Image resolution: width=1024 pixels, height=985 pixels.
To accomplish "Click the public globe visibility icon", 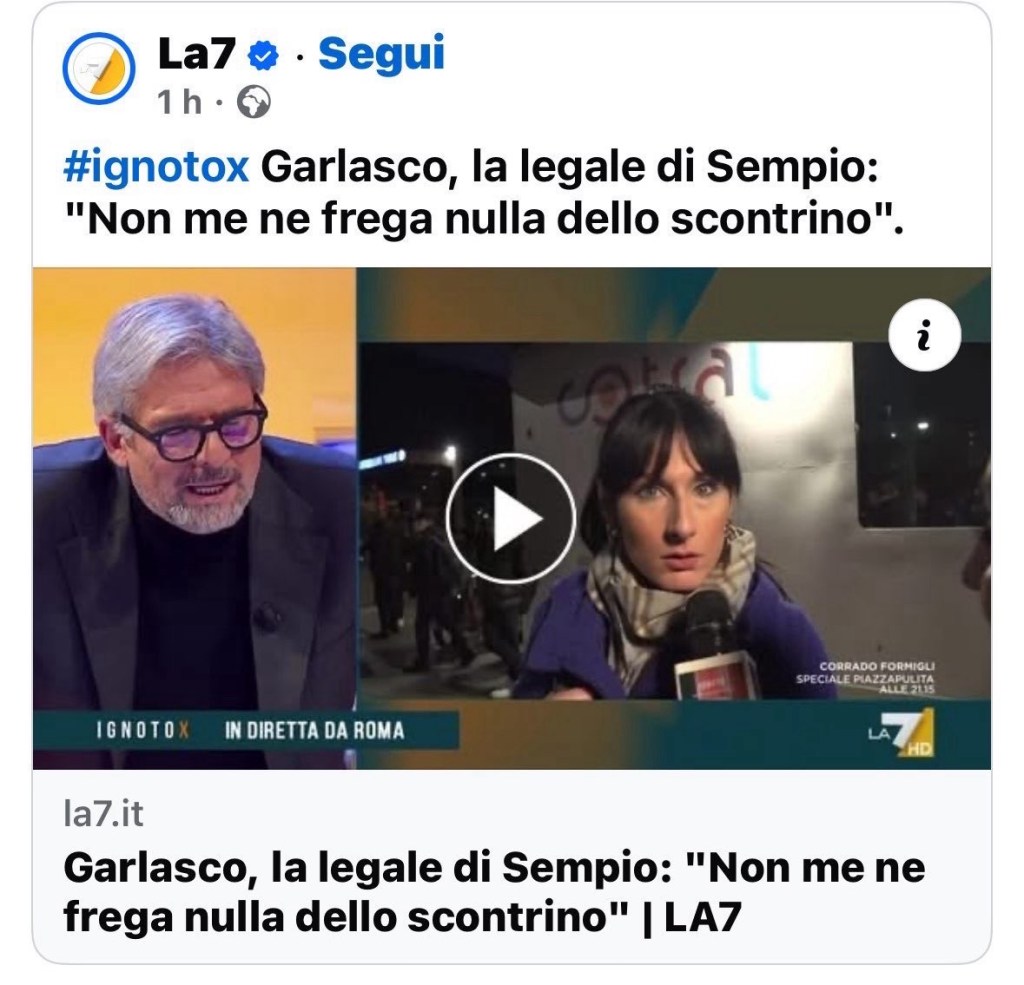I will (253, 102).
